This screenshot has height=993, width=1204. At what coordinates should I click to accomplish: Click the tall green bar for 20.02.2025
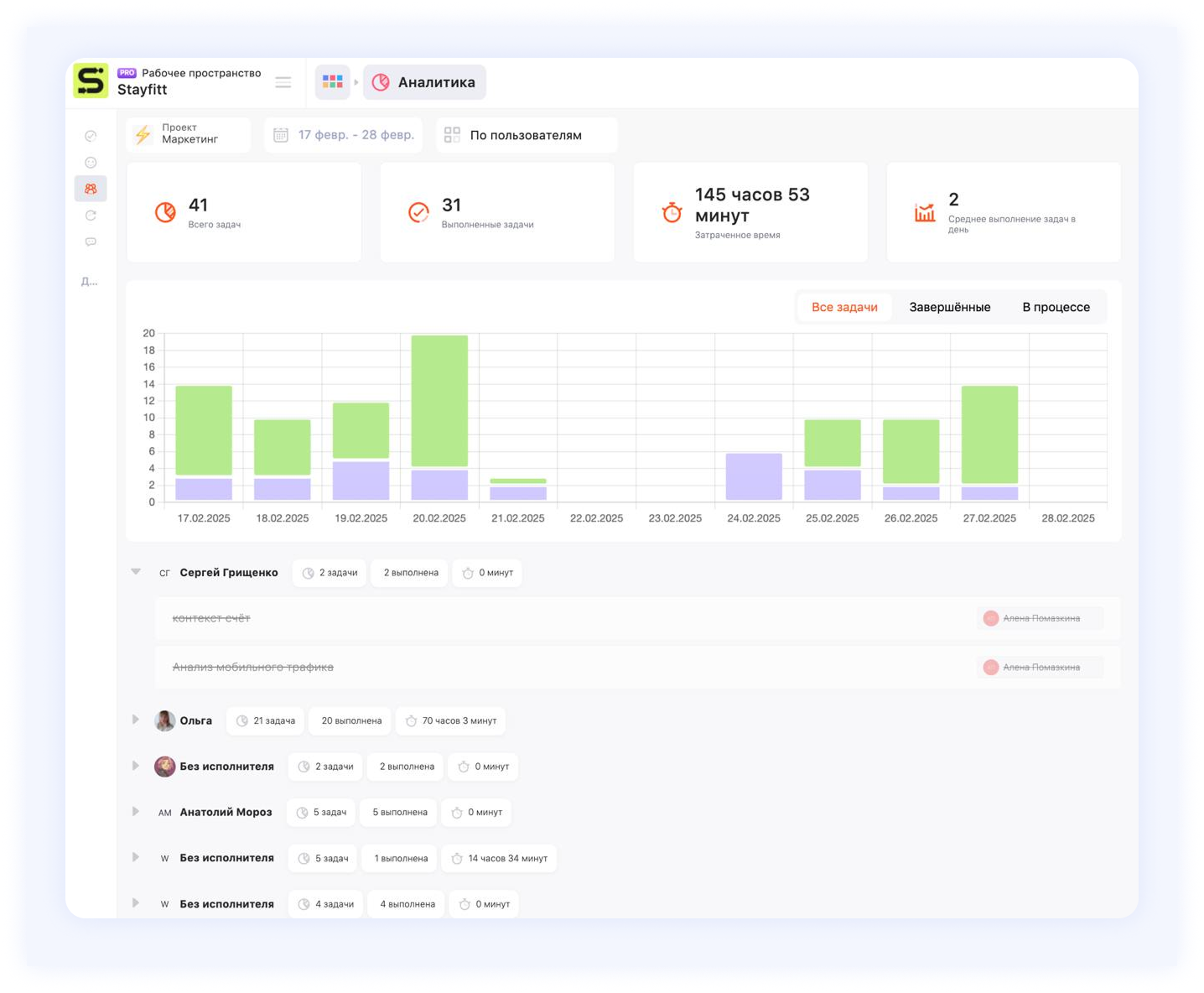tap(439, 400)
